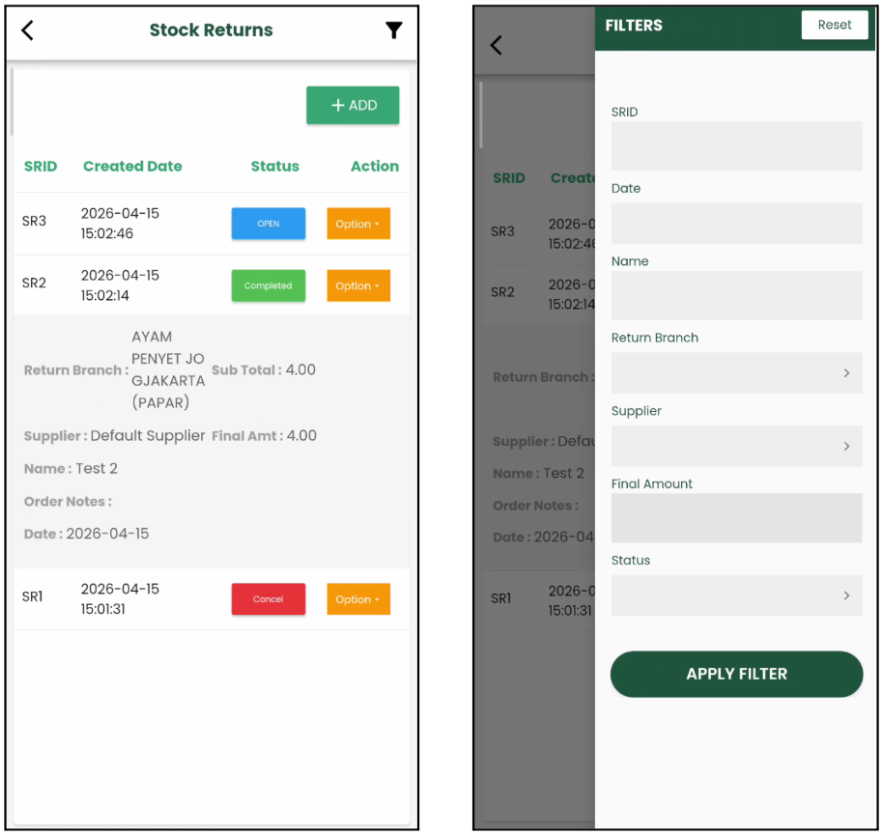
Task: Click the OPEN status badge for SR3
Action: [268, 224]
